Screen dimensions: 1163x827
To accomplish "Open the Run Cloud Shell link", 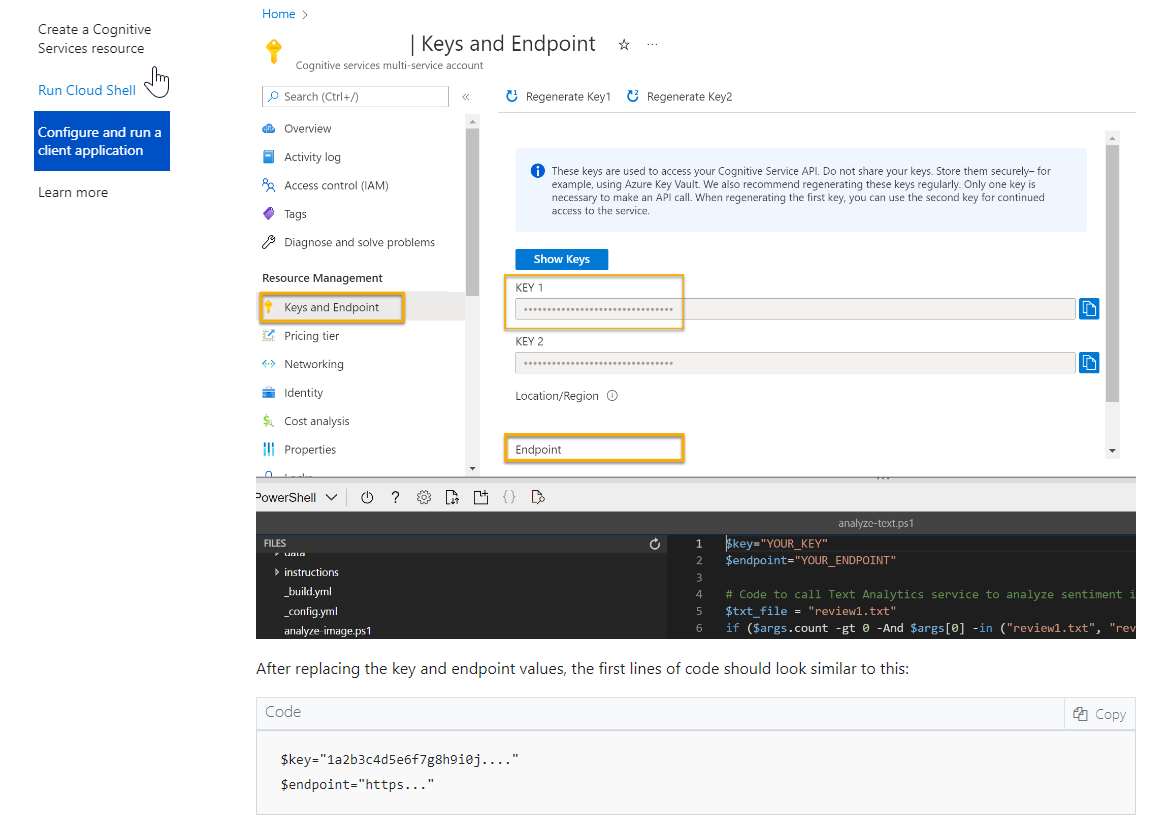I will (x=87, y=89).
